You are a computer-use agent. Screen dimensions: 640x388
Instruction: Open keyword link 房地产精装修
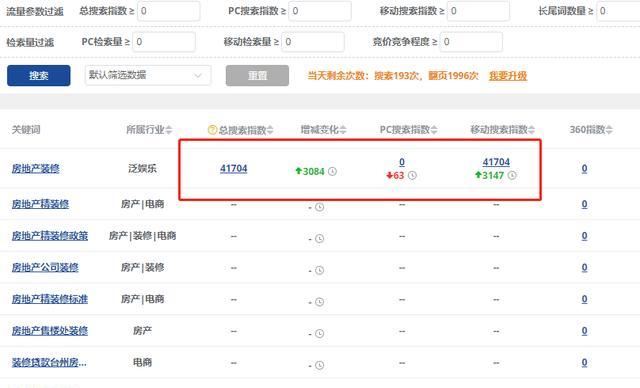point(40,204)
